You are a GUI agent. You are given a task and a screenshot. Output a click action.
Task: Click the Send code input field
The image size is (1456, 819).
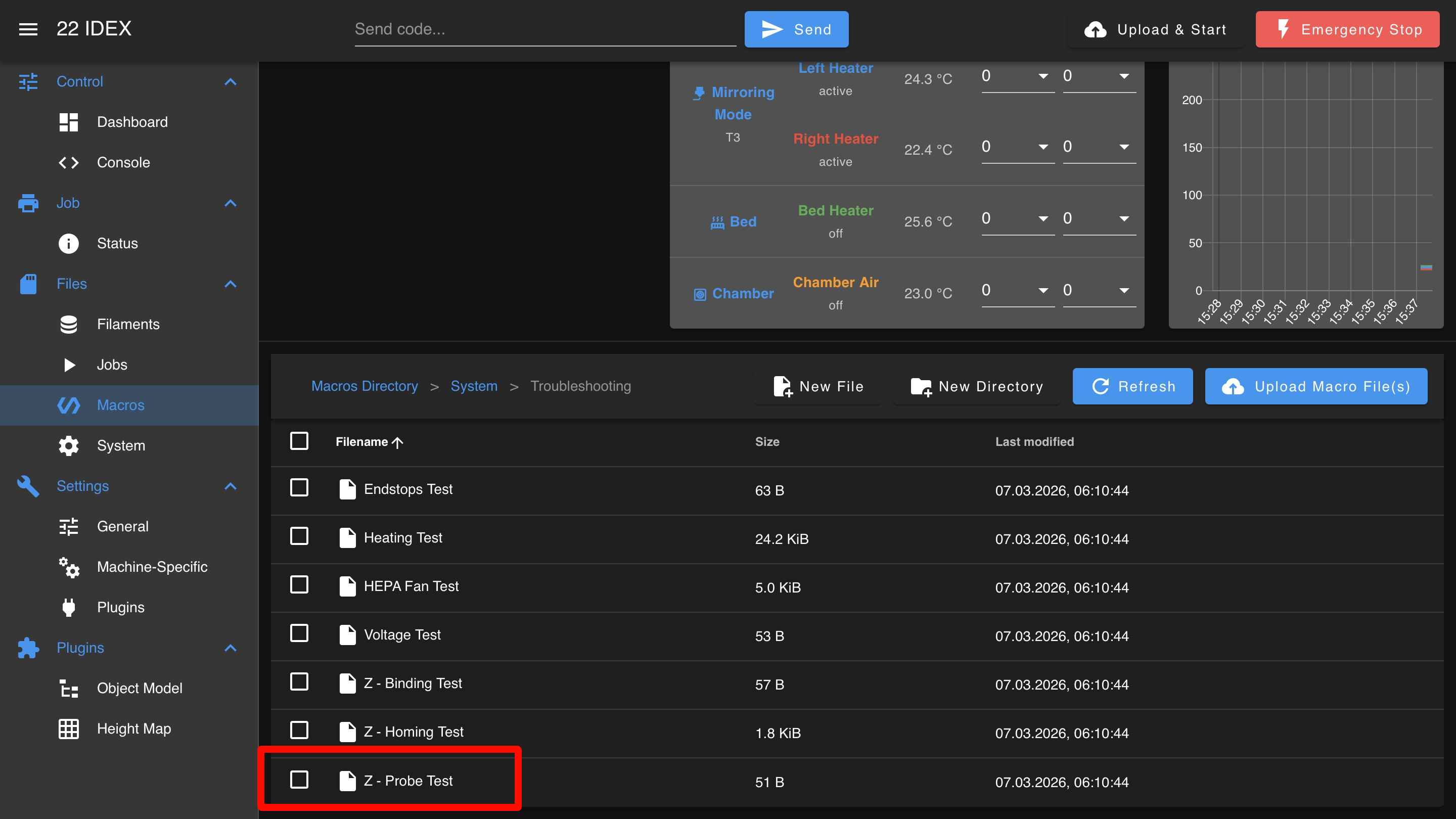click(x=545, y=29)
